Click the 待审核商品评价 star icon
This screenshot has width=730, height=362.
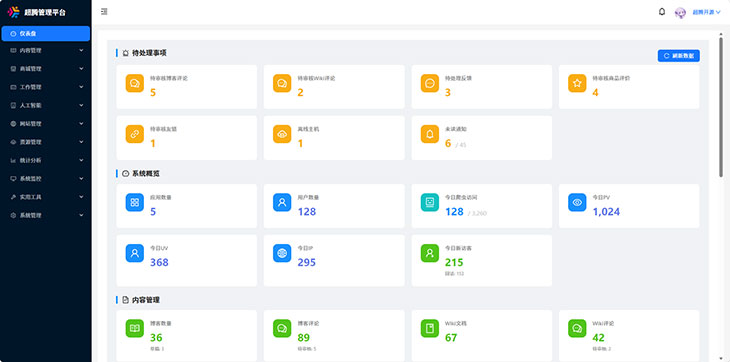pos(577,83)
